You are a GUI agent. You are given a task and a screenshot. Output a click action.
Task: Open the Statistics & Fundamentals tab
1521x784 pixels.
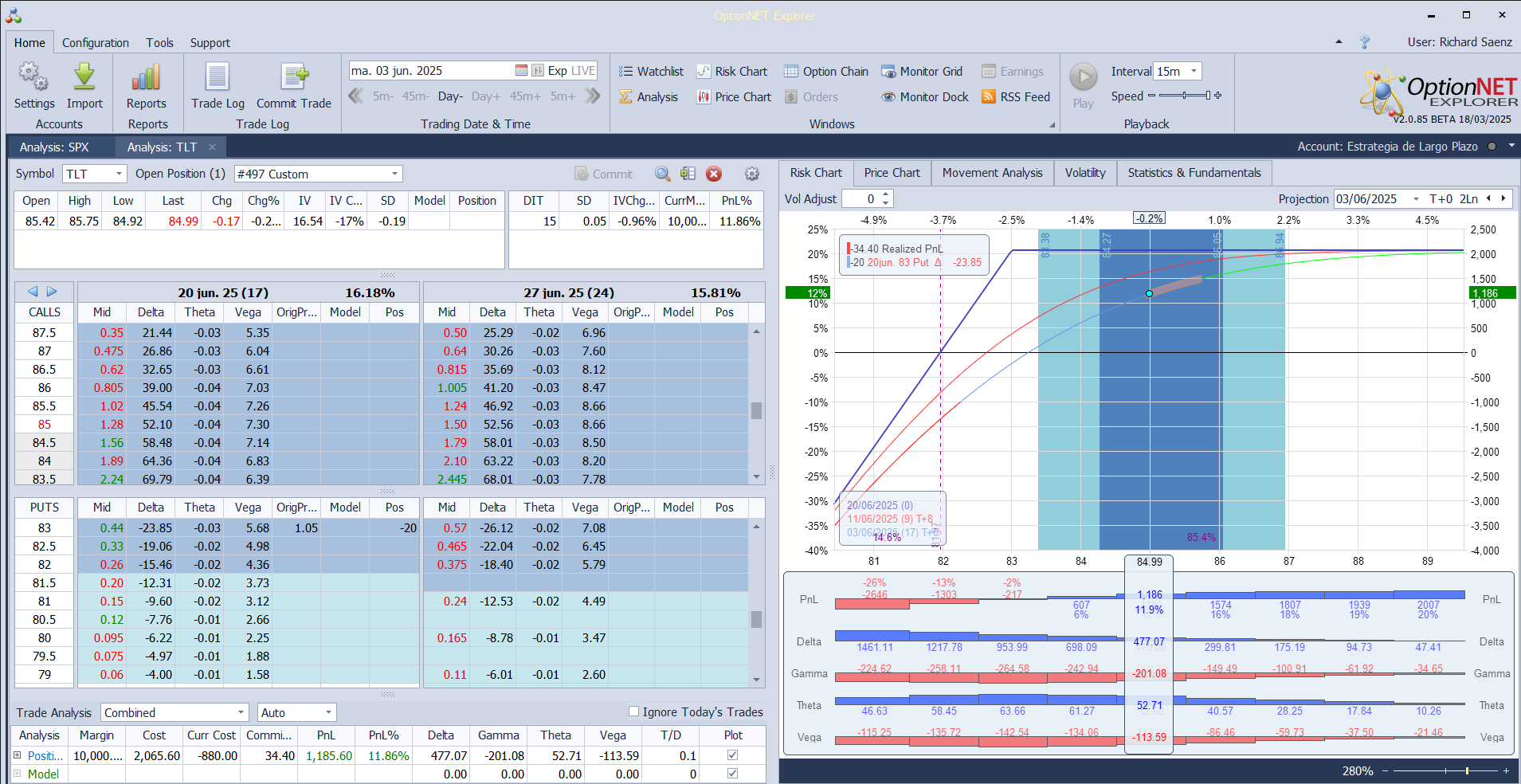(x=1194, y=173)
